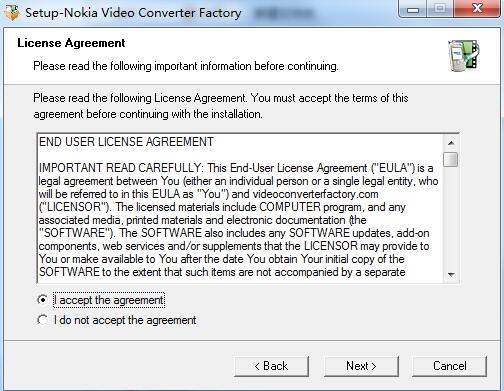Click the disabled maximize window button
The height and width of the screenshot is (391, 504).
coord(440,9)
